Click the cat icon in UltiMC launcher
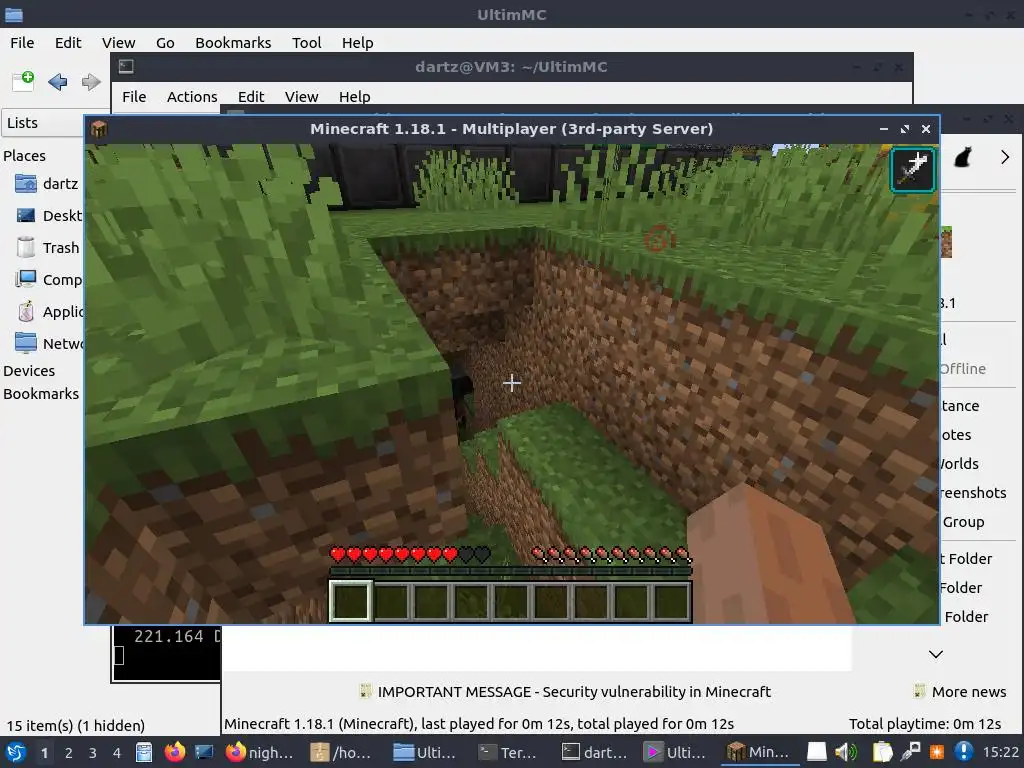The width and height of the screenshot is (1024, 768). click(963, 157)
